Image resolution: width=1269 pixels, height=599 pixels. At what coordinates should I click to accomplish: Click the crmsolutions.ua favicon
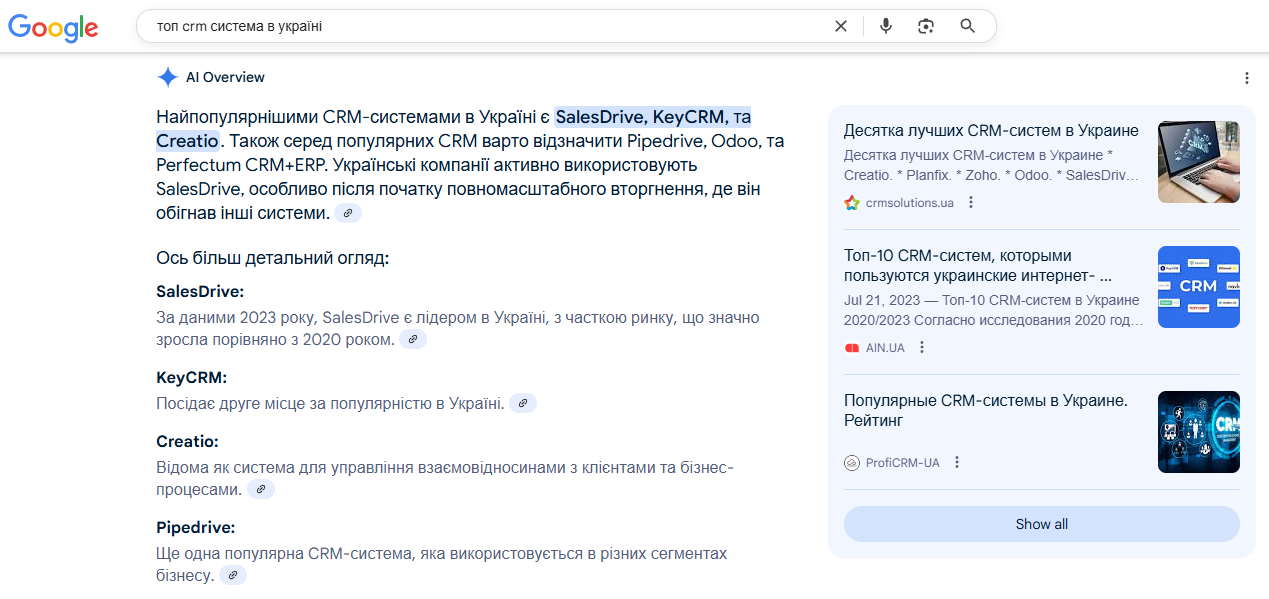(852, 203)
